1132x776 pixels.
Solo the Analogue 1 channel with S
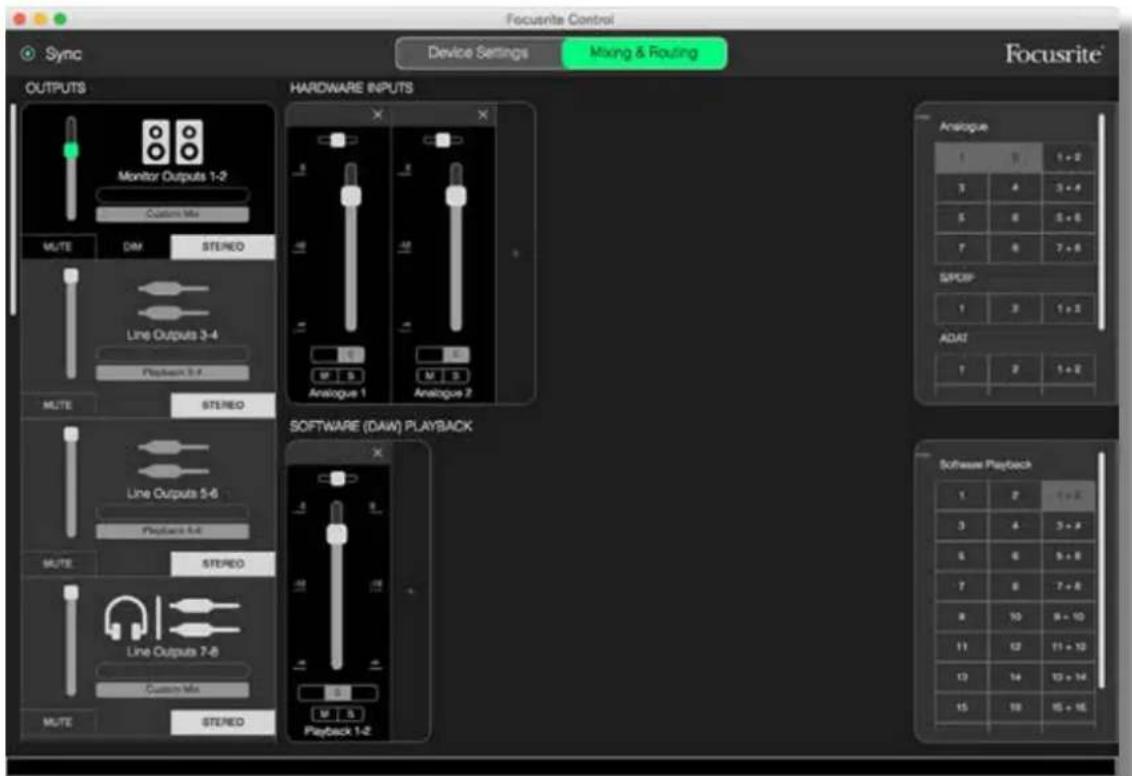351,375
